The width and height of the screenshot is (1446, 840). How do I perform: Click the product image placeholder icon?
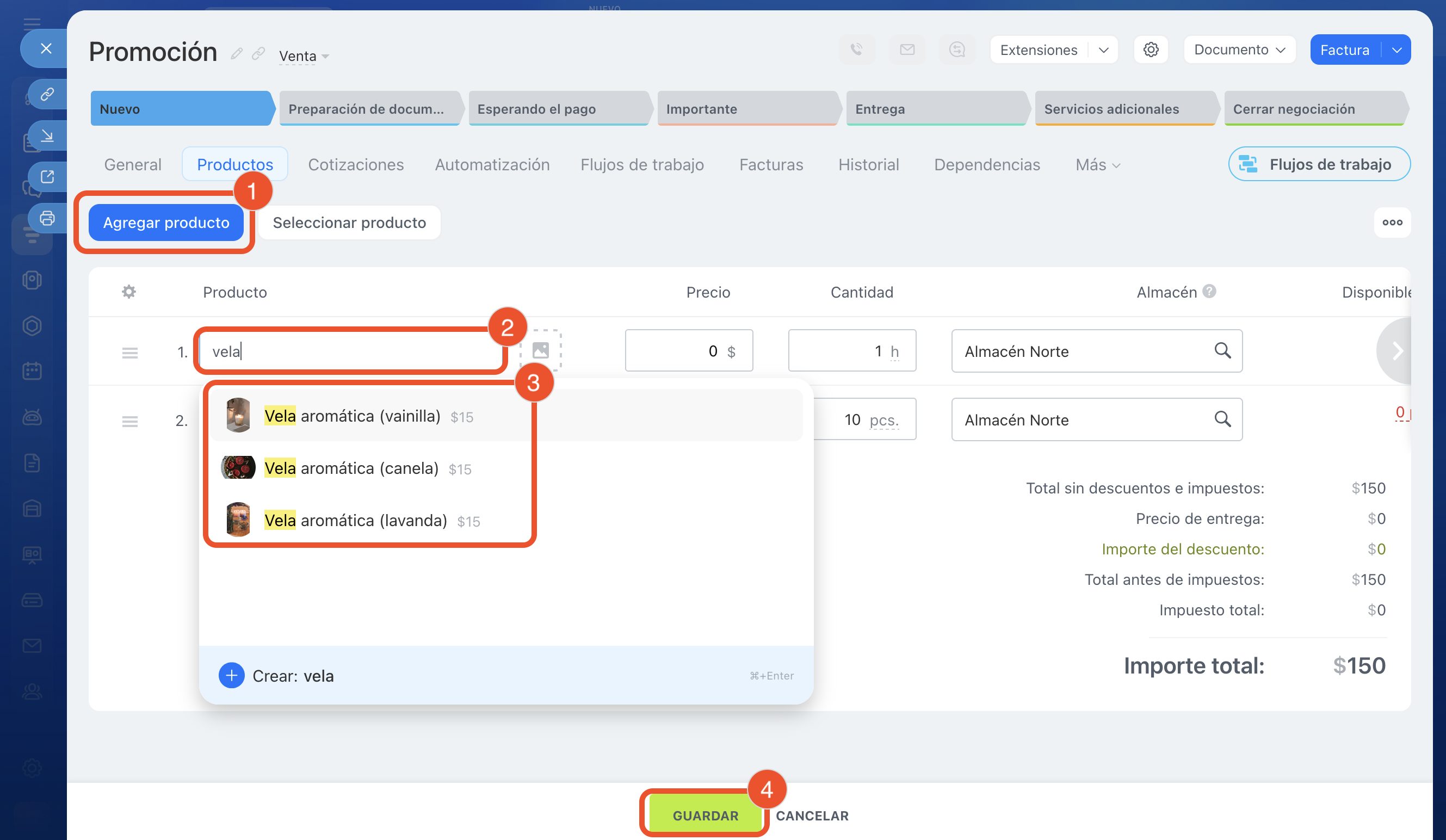click(x=540, y=350)
